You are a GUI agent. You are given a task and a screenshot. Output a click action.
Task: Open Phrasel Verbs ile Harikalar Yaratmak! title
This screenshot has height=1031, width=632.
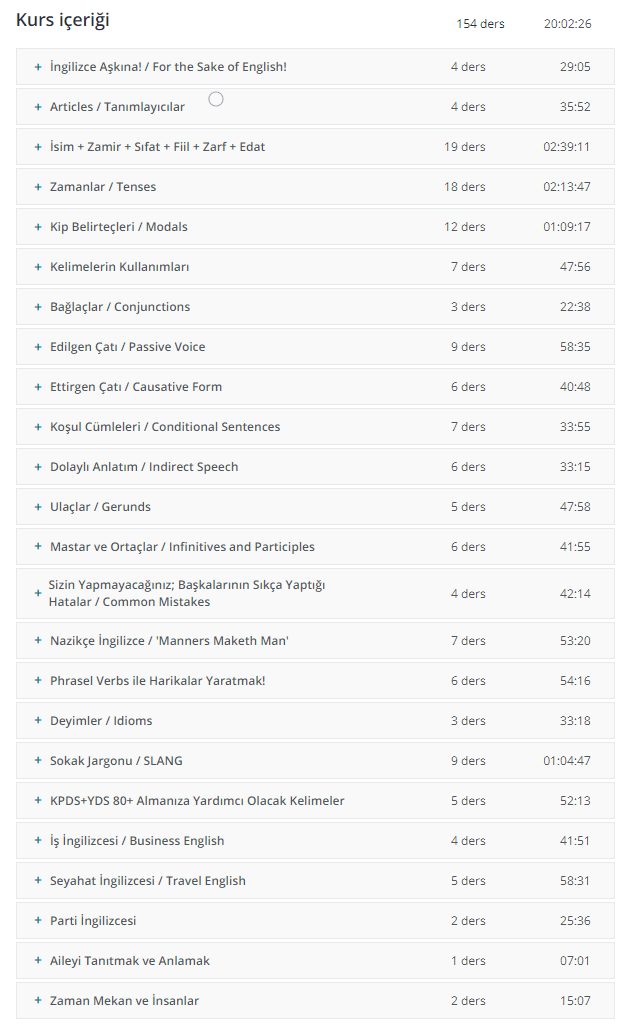[x=158, y=681]
